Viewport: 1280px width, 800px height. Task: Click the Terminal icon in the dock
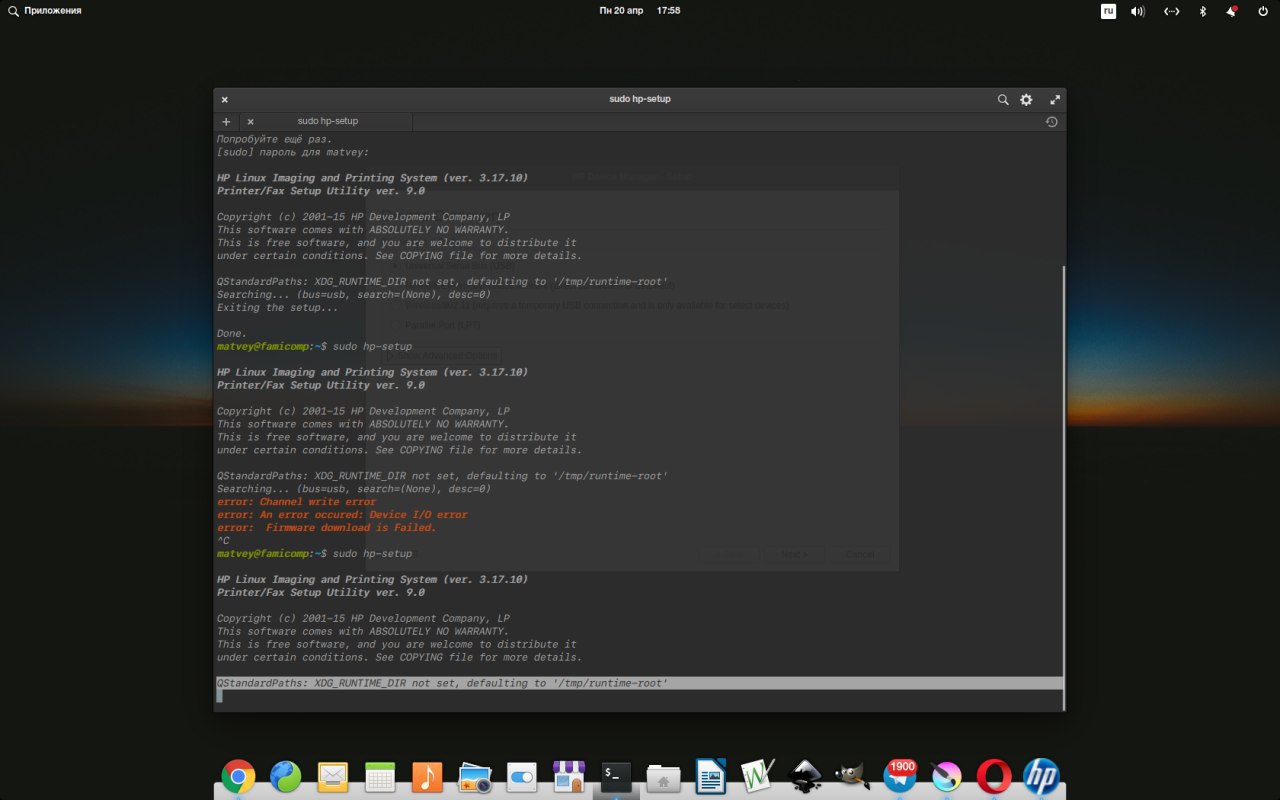point(616,776)
